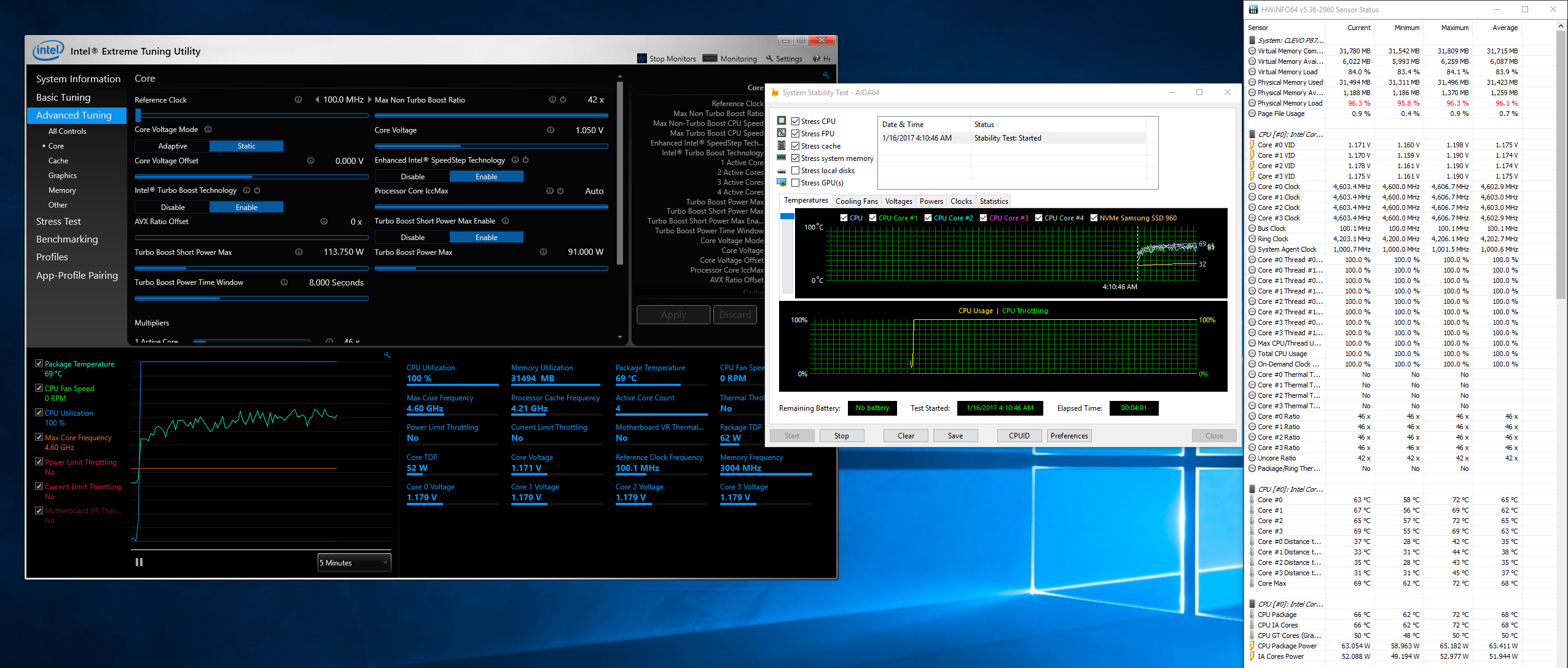Click the info icon for Turbo Boost Short Power Max
The width and height of the screenshot is (1568, 668).
pos(299,252)
